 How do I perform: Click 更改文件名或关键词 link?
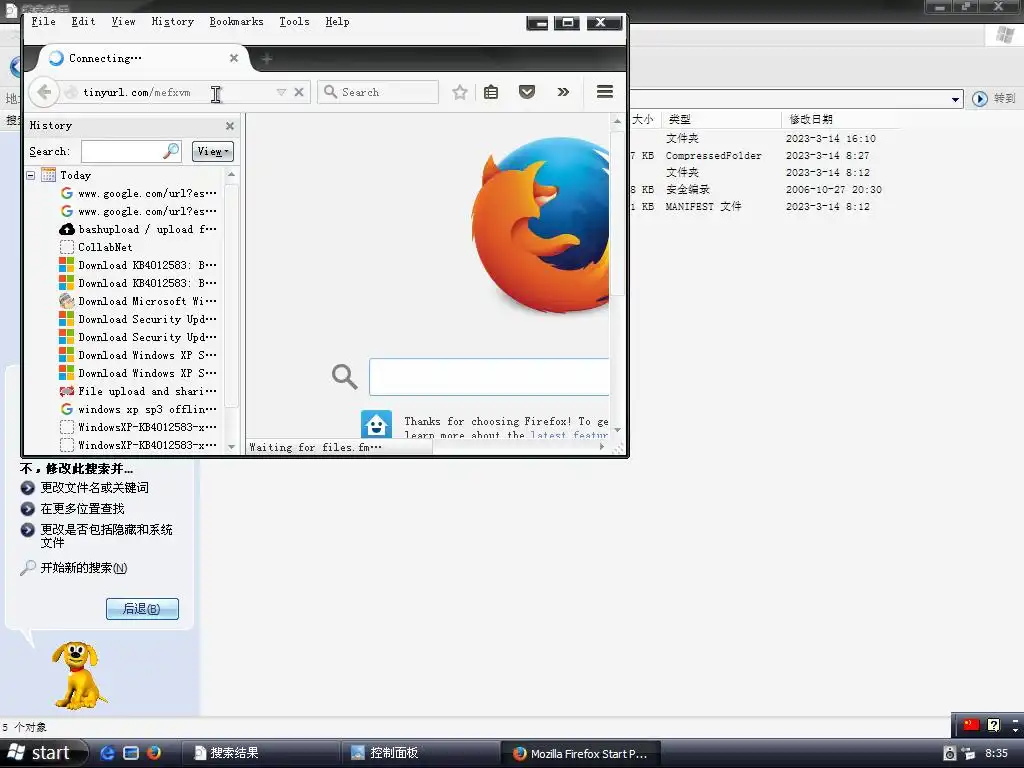(x=94, y=488)
